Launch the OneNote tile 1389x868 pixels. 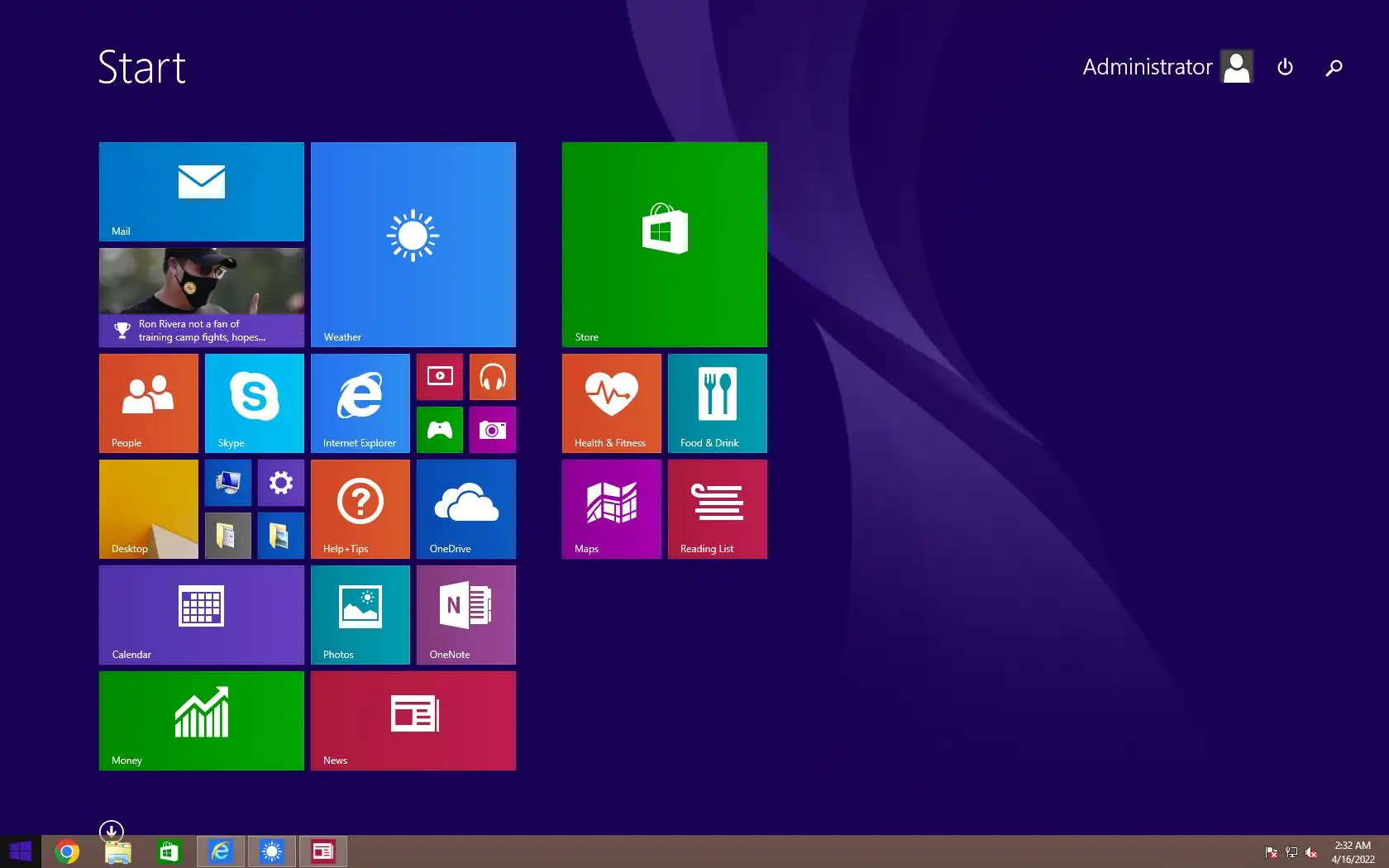(x=466, y=615)
